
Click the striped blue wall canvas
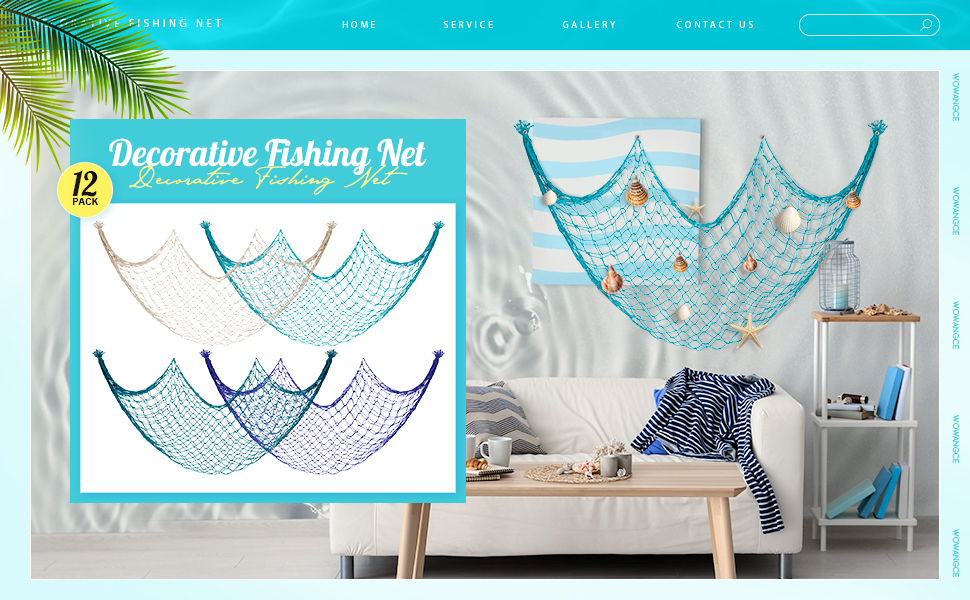[616, 201]
